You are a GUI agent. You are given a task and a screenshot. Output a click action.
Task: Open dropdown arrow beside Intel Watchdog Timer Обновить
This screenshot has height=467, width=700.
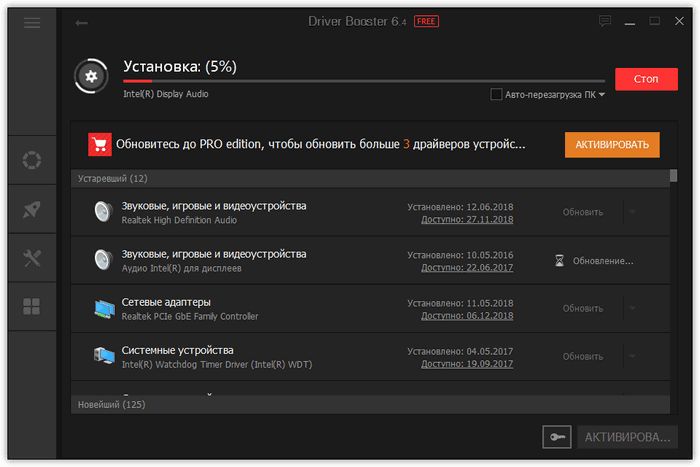tap(632, 356)
